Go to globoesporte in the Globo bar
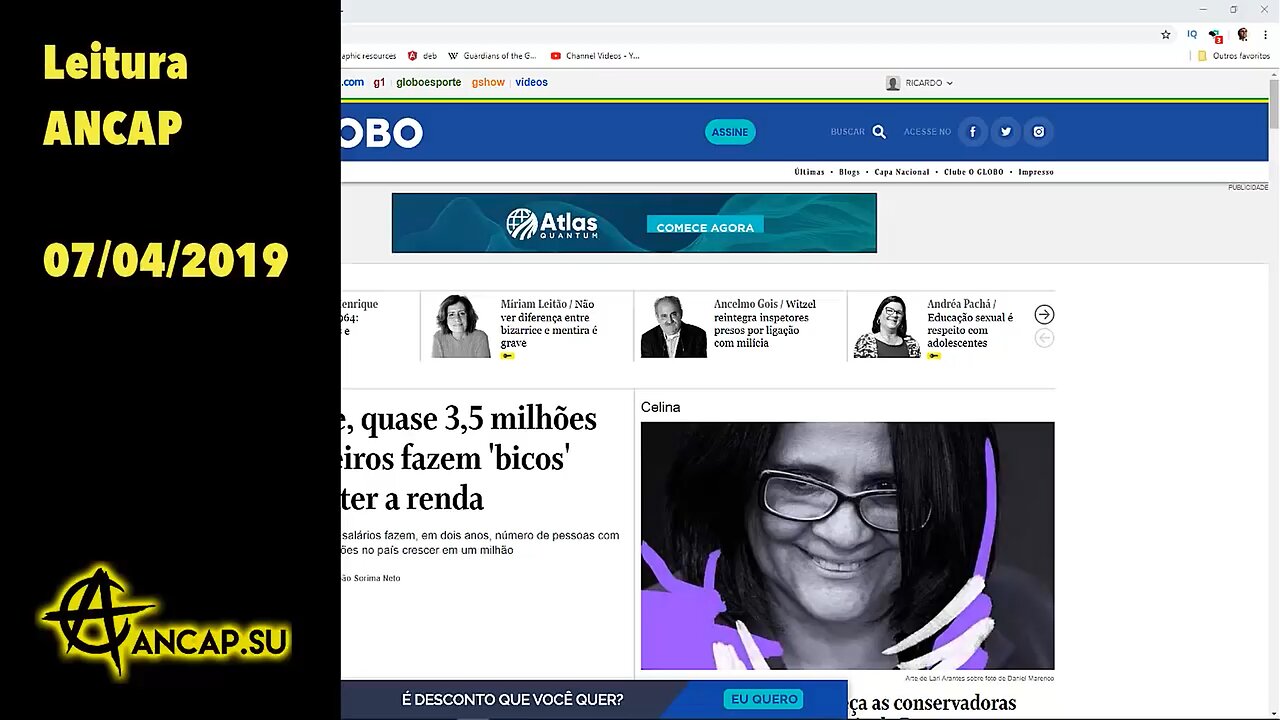This screenshot has height=720, width=1280. 428,83
